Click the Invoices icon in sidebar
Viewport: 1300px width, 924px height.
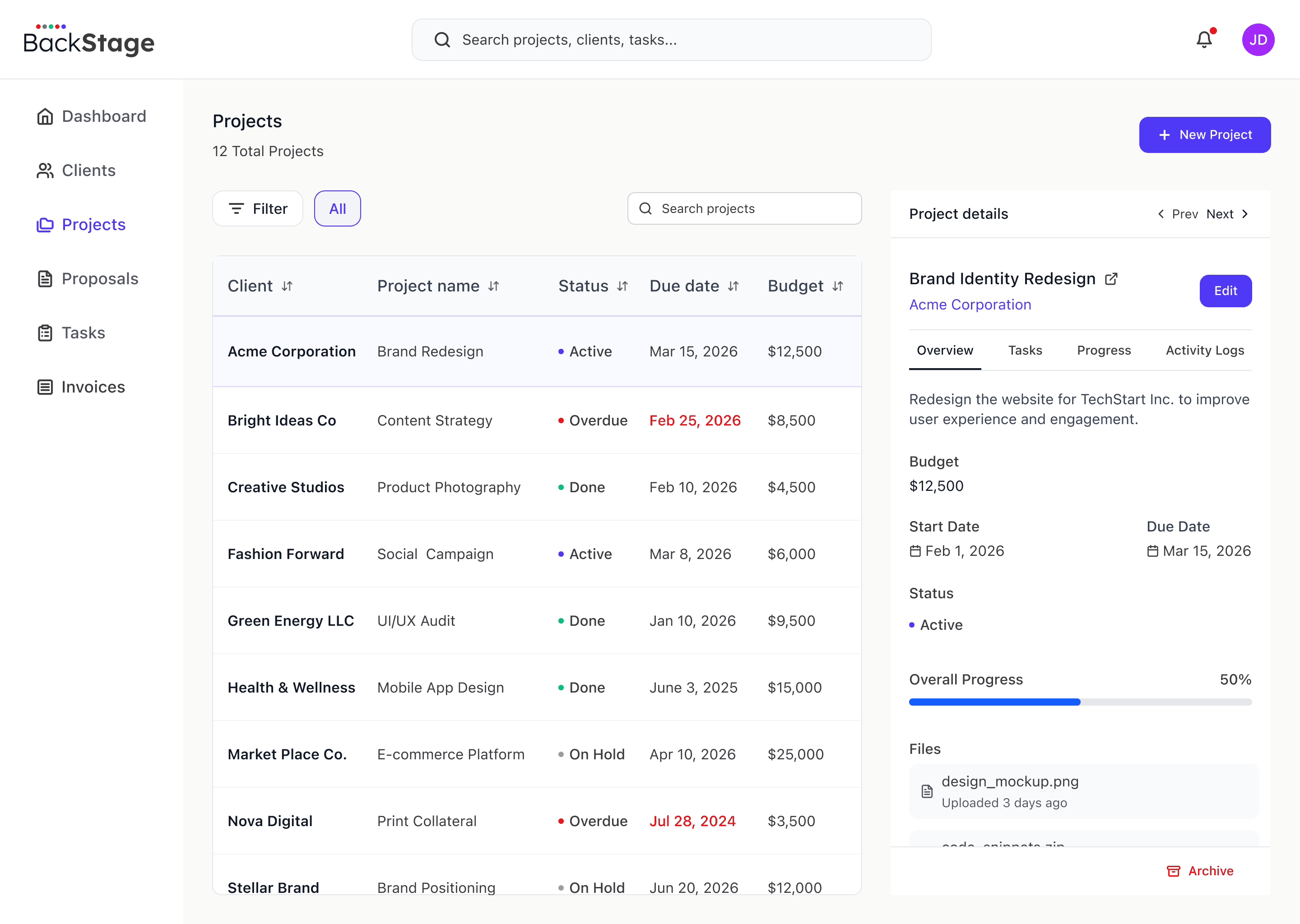(x=45, y=387)
